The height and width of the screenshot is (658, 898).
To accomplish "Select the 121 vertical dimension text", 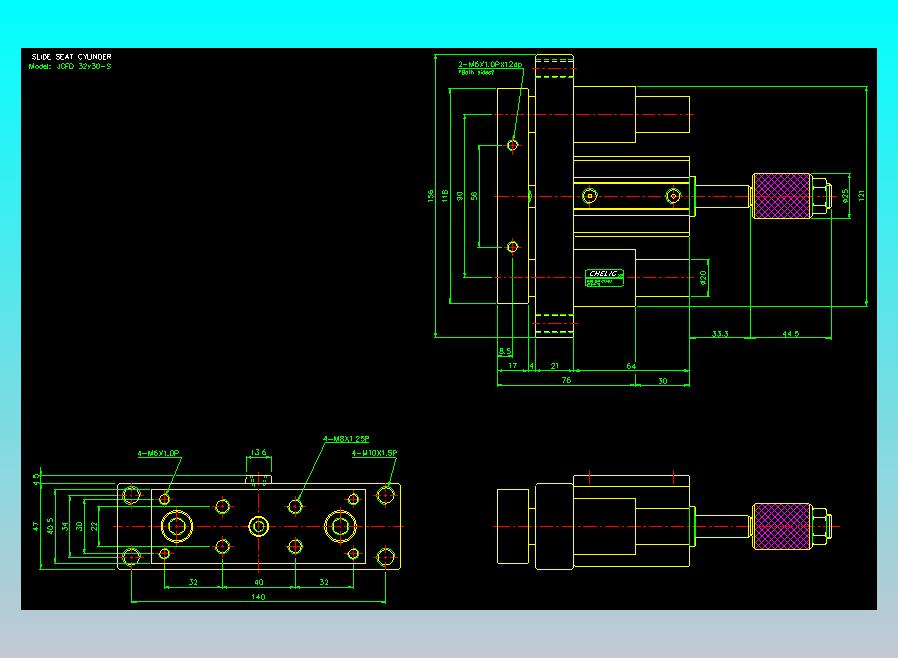I will (x=861, y=196).
